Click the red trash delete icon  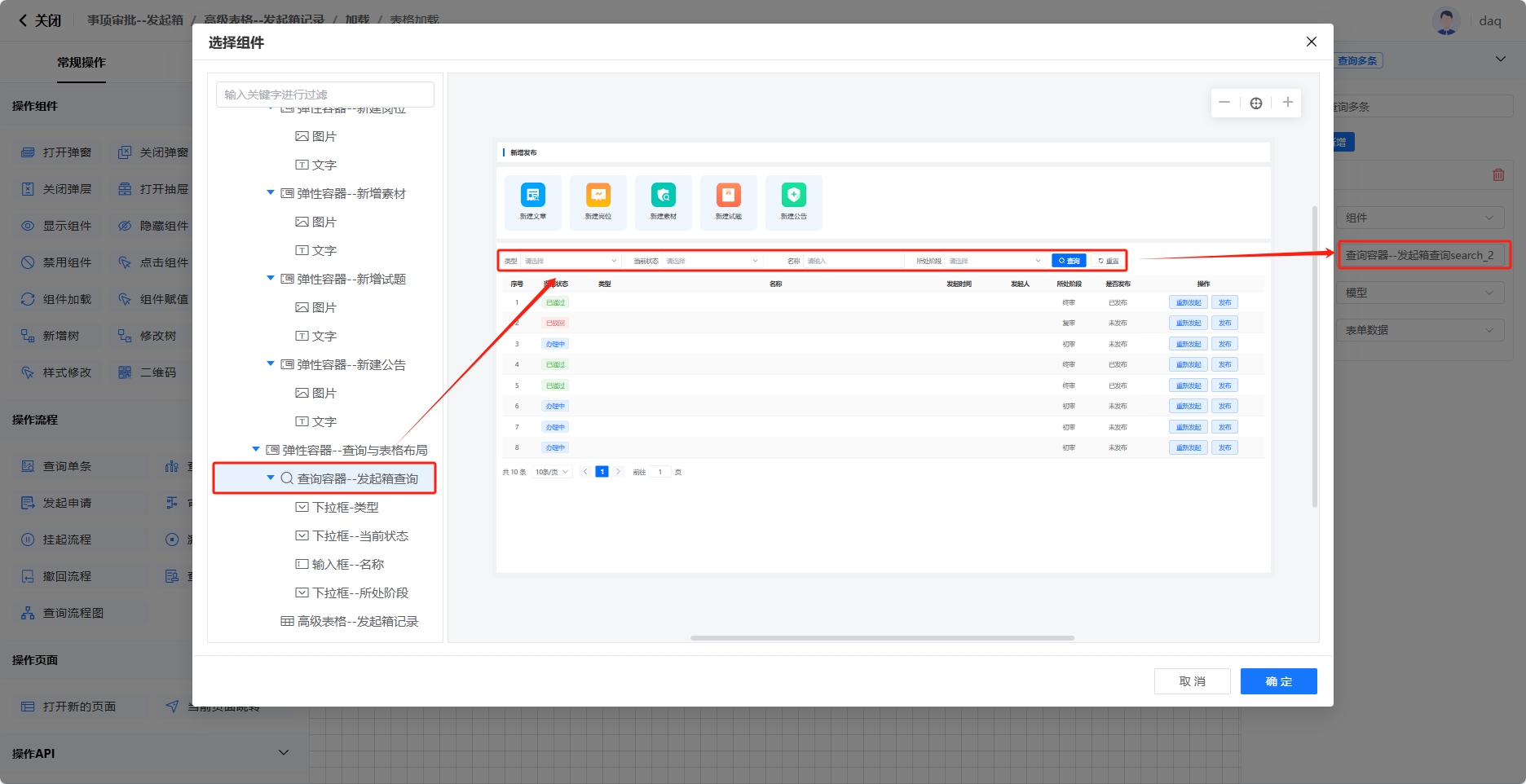[1498, 174]
